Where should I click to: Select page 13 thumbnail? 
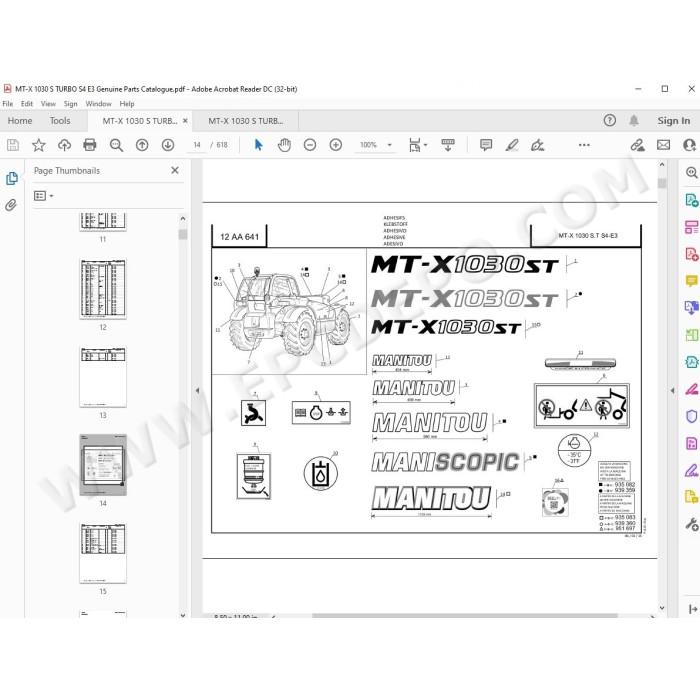103,376
